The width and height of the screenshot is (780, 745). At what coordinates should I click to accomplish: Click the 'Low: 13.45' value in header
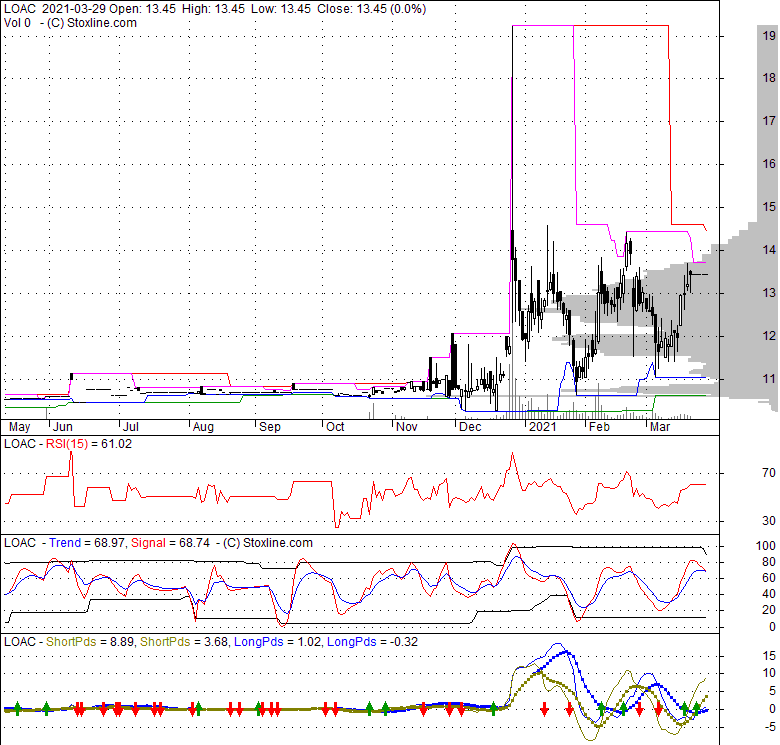[281, 9]
